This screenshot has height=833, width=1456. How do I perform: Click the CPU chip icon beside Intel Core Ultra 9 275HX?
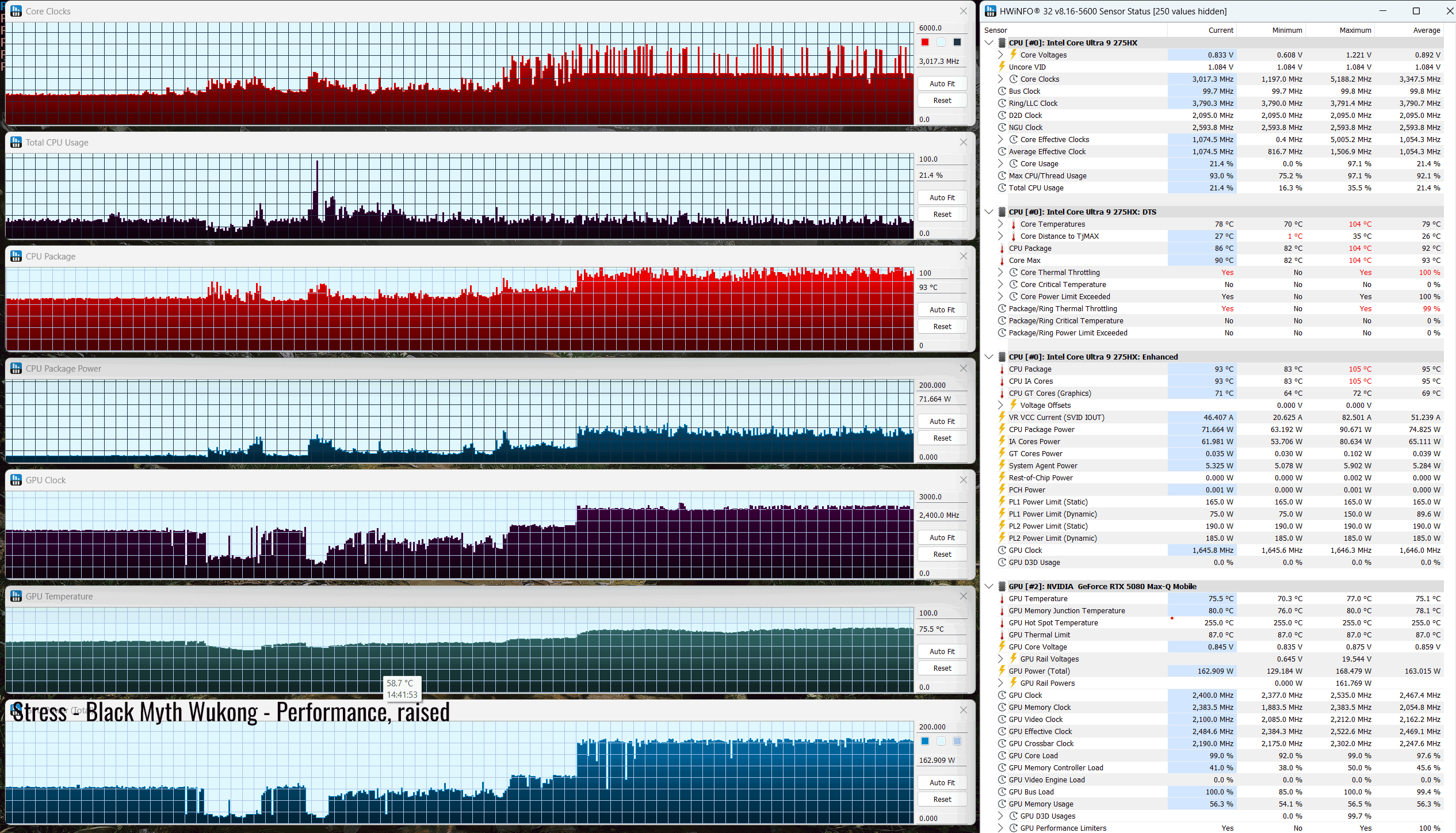pyautogui.click(x=1002, y=43)
